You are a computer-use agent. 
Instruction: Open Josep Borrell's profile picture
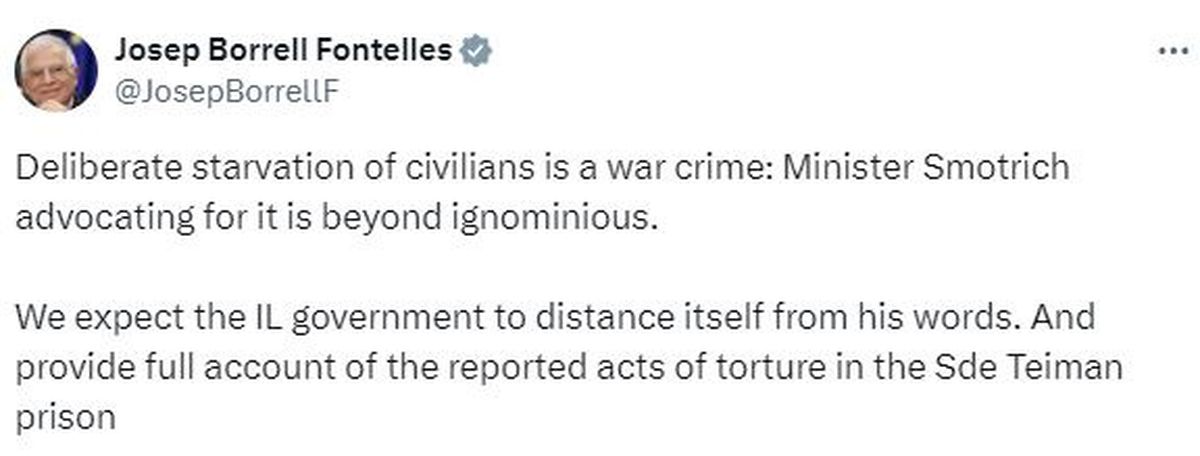coord(55,70)
